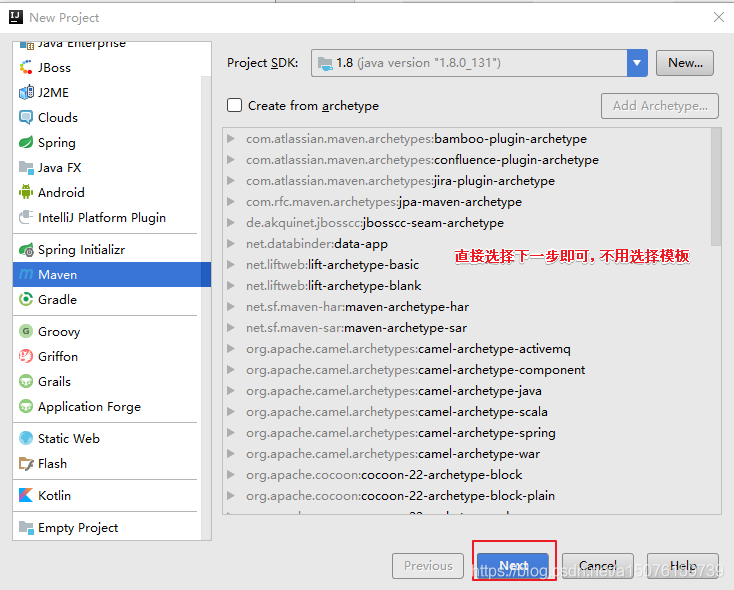This screenshot has height=590, width=734.
Task: Select Spring Initializr project type
Action: tap(107, 250)
